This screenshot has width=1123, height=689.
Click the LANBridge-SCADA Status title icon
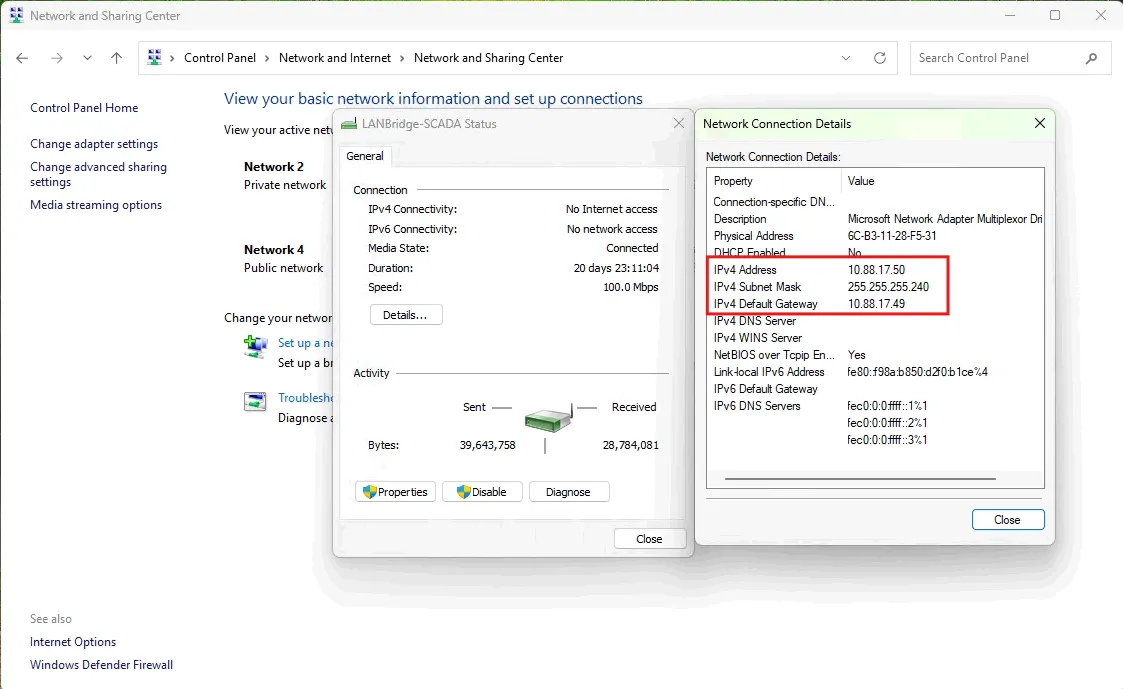tap(349, 124)
